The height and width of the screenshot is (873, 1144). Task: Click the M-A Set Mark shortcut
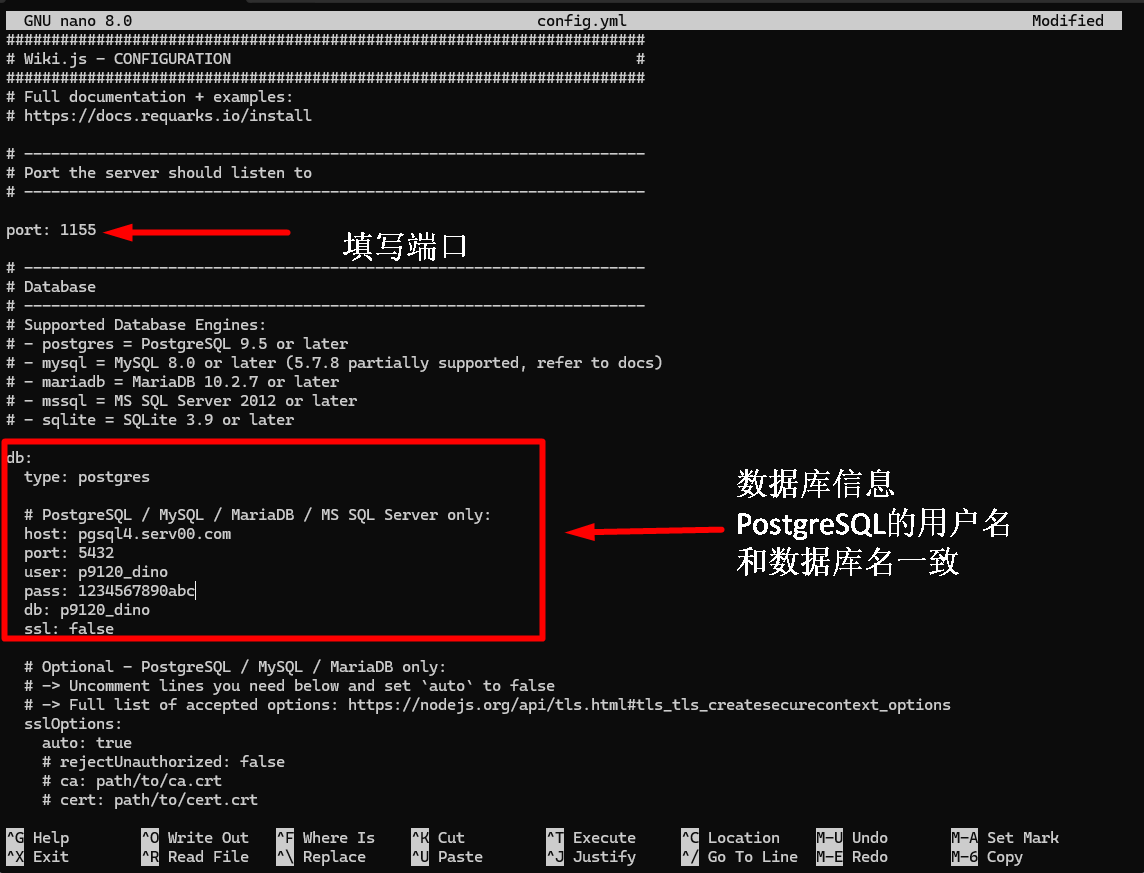click(x=1005, y=838)
